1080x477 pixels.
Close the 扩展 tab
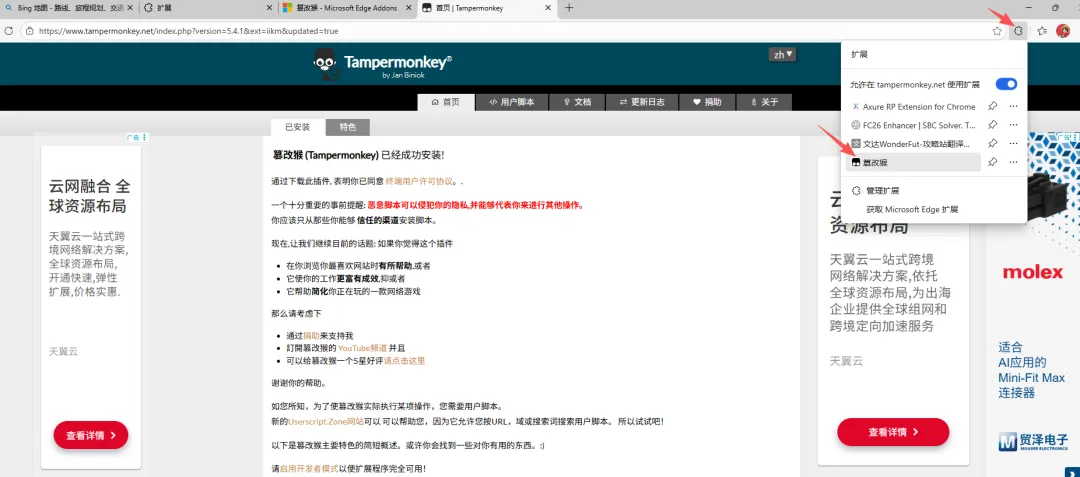coord(271,8)
